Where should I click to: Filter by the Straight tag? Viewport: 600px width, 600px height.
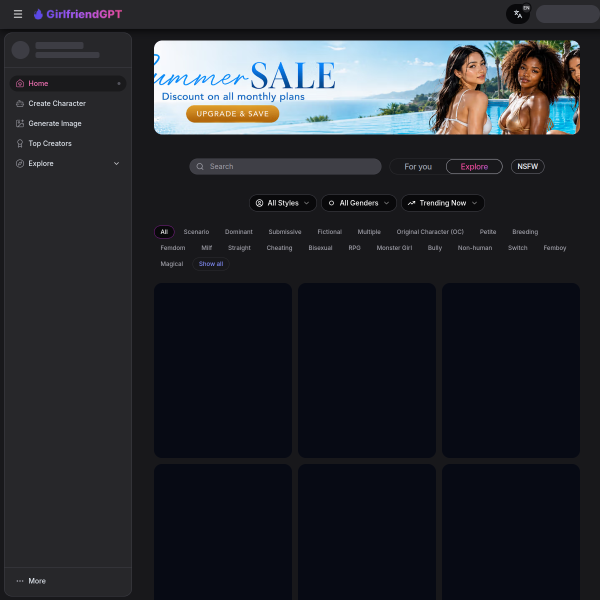(239, 248)
